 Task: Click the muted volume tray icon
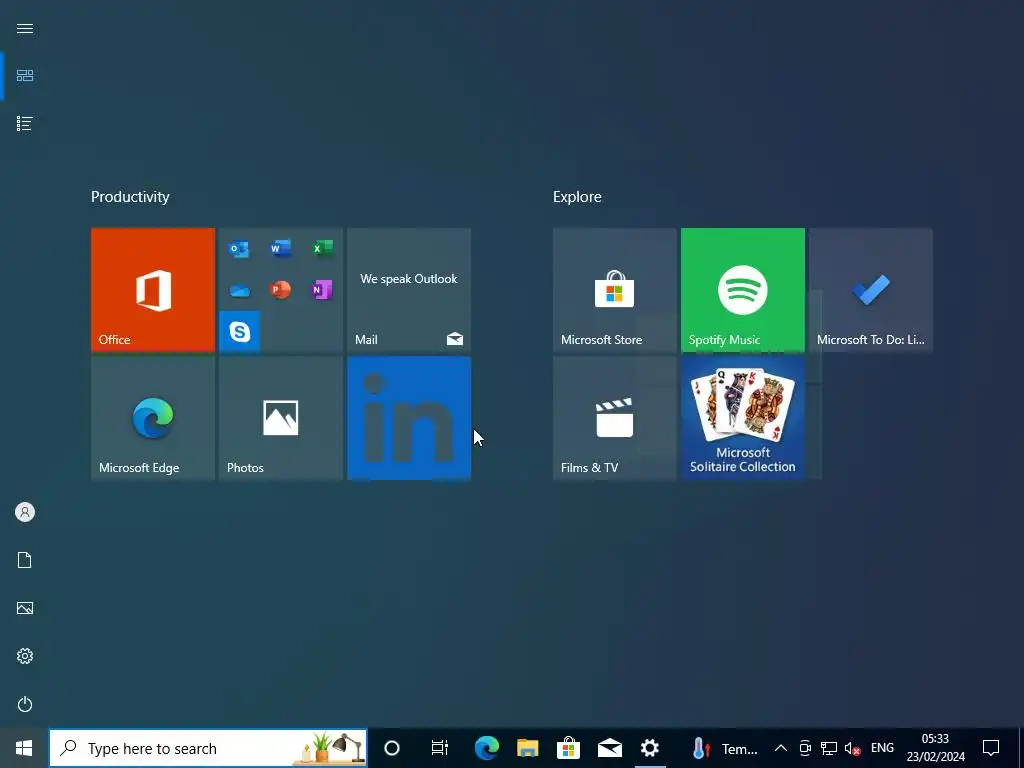852,748
